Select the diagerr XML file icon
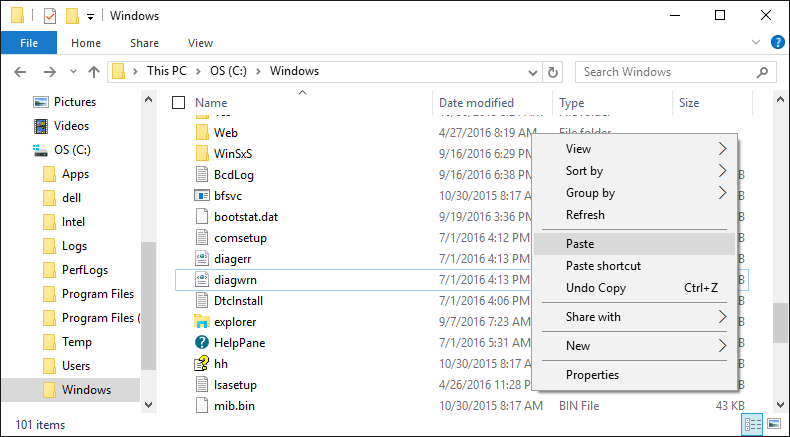The height and width of the screenshot is (437, 790). (x=202, y=259)
